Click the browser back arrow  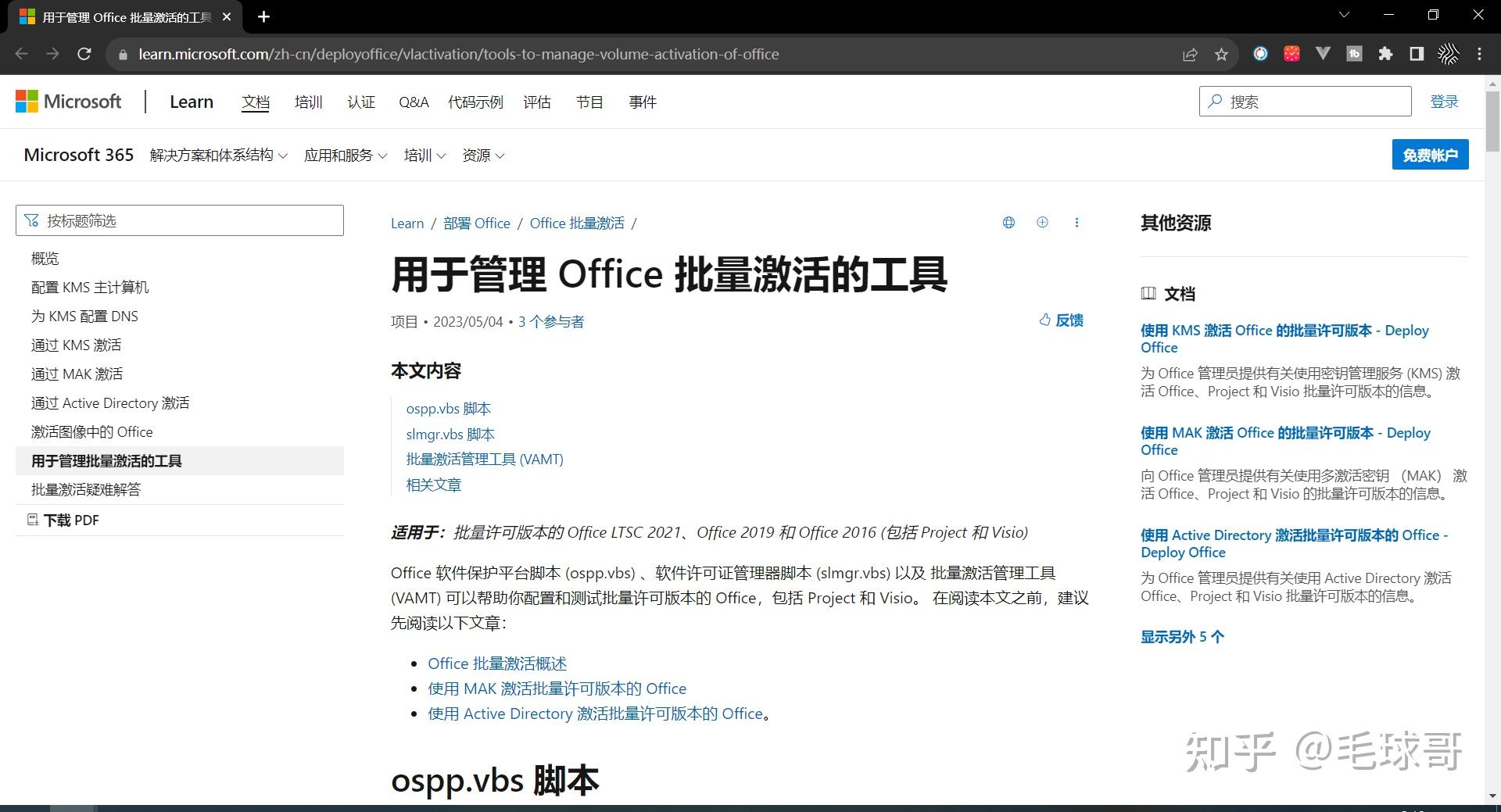click(22, 54)
